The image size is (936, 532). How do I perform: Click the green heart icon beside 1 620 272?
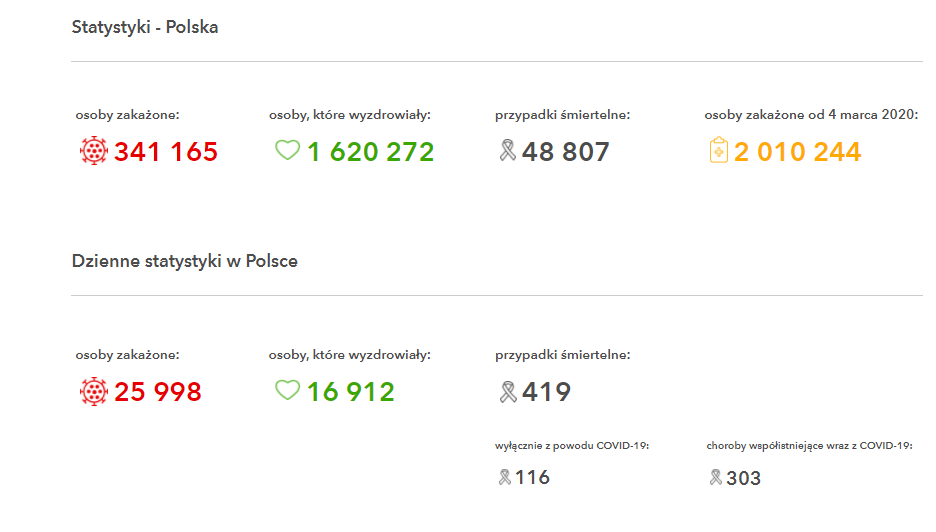pos(287,151)
